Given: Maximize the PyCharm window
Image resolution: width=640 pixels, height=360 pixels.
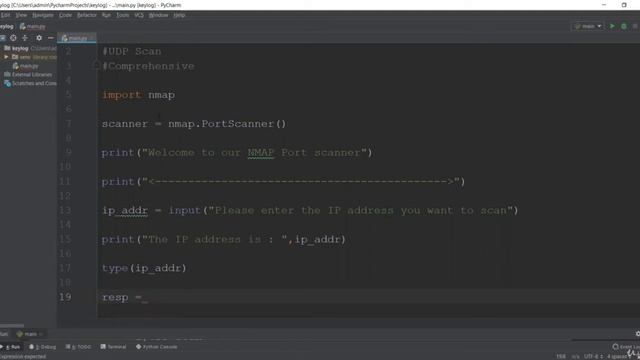Looking at the screenshot, I should (624, 5).
